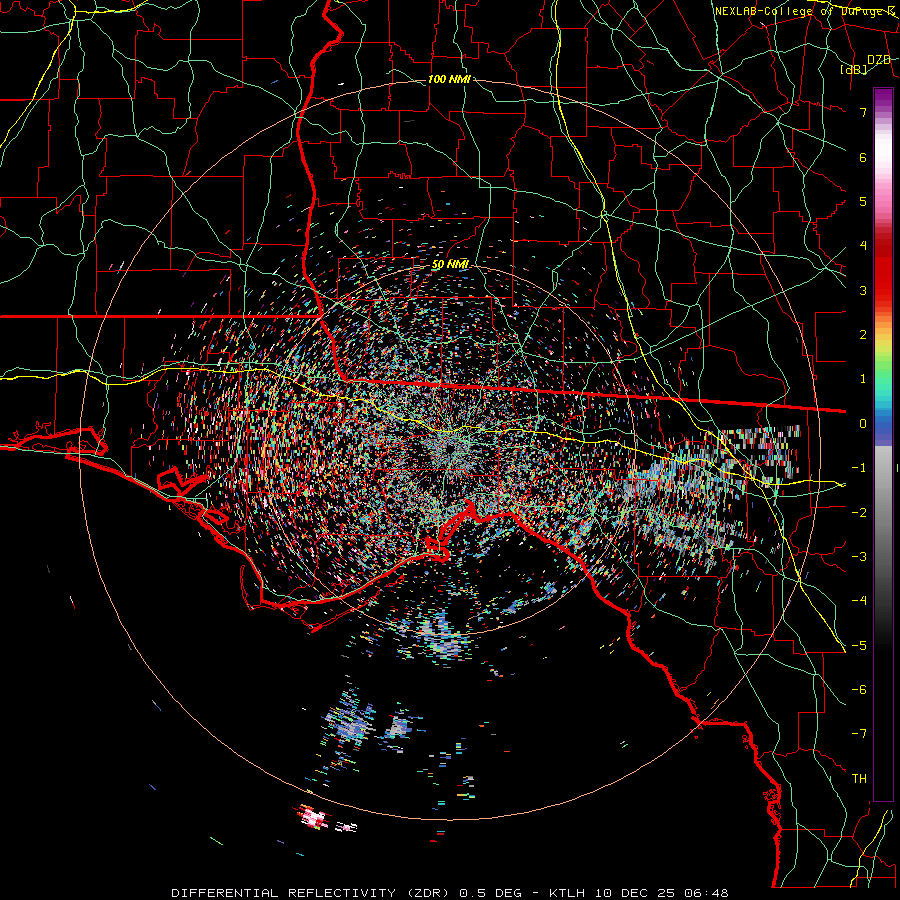Viewport: 900px width, 900px height.
Task: Click DIFFERENTIAL REFLECTIVITY in bottom caption
Action: 284,893
